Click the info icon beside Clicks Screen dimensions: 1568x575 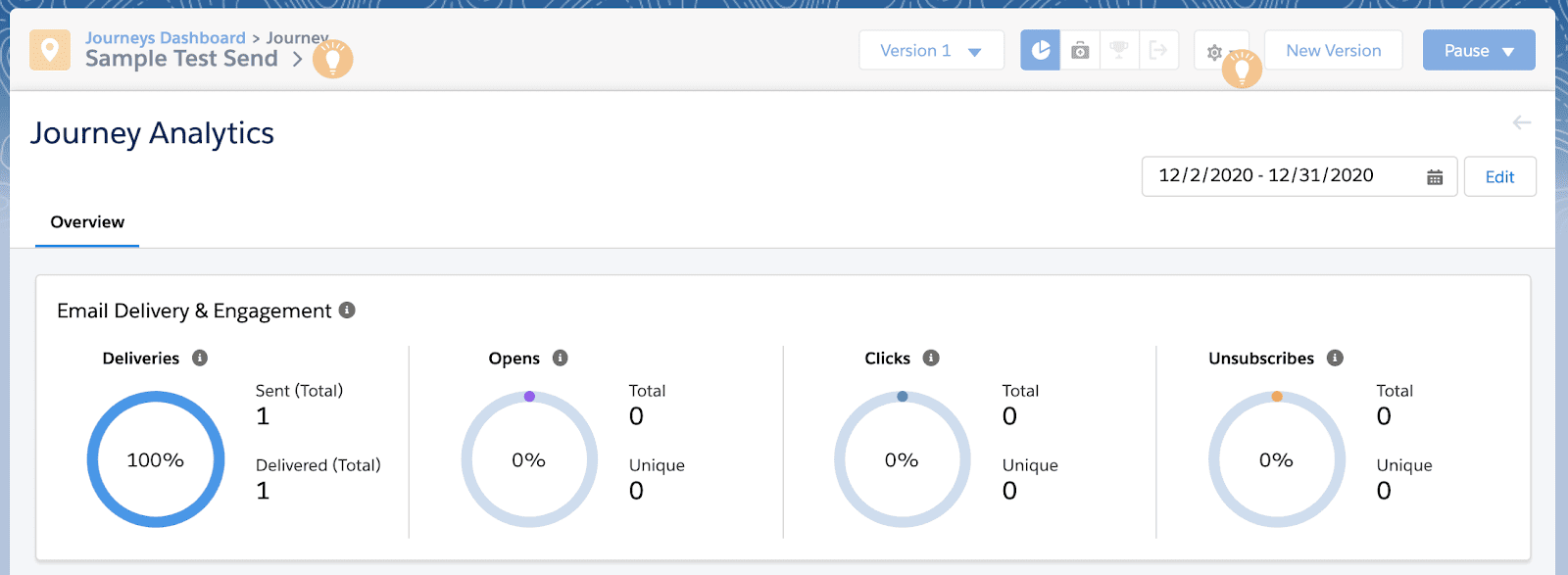pos(931,359)
